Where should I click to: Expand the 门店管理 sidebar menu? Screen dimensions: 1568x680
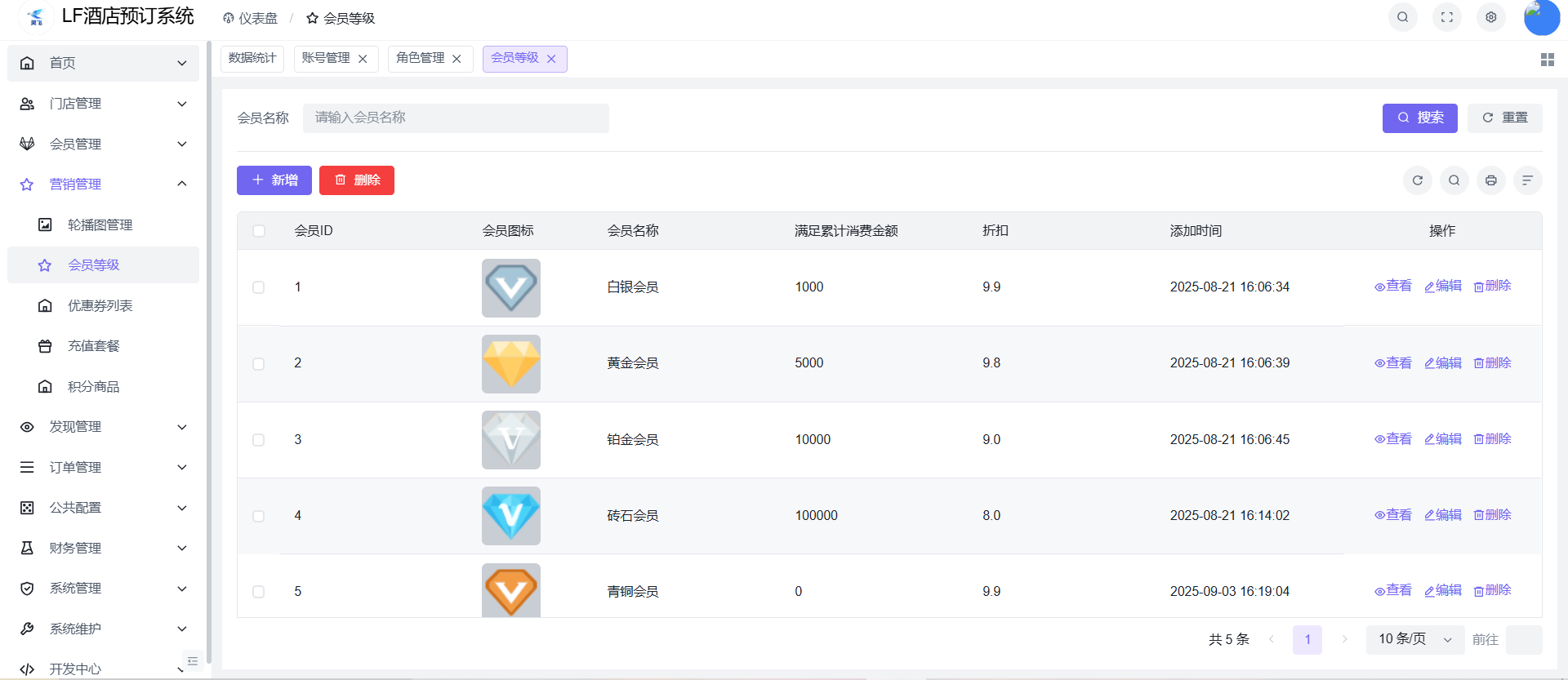(103, 104)
